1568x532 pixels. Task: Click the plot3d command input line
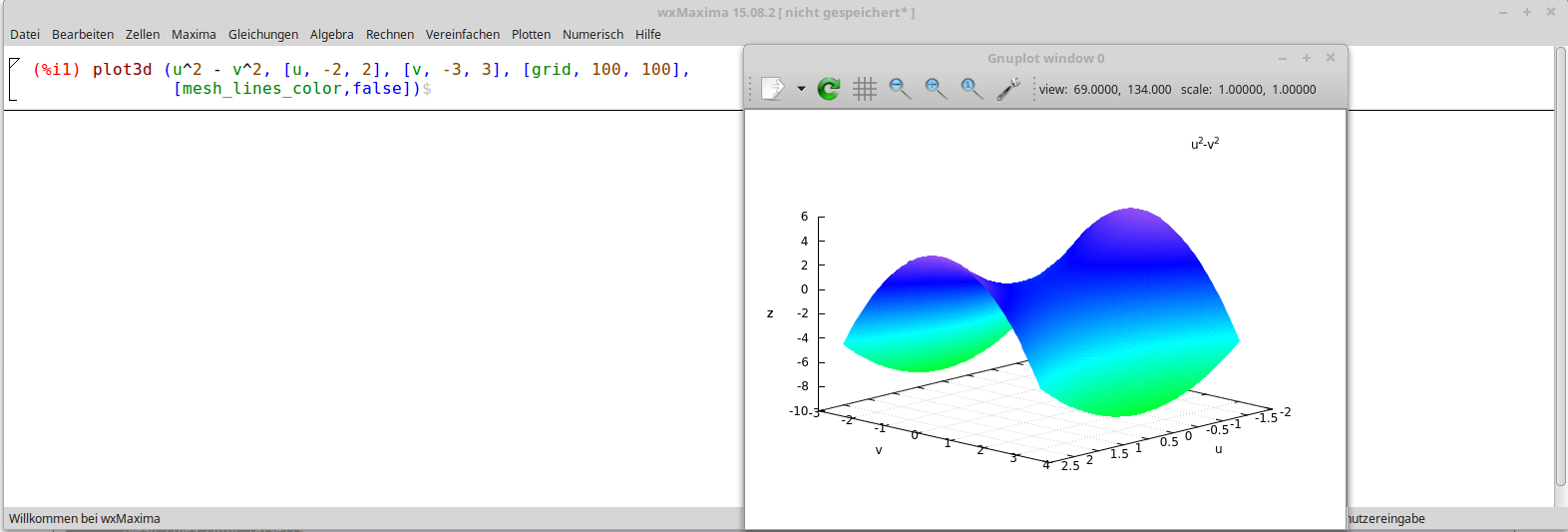(x=391, y=69)
